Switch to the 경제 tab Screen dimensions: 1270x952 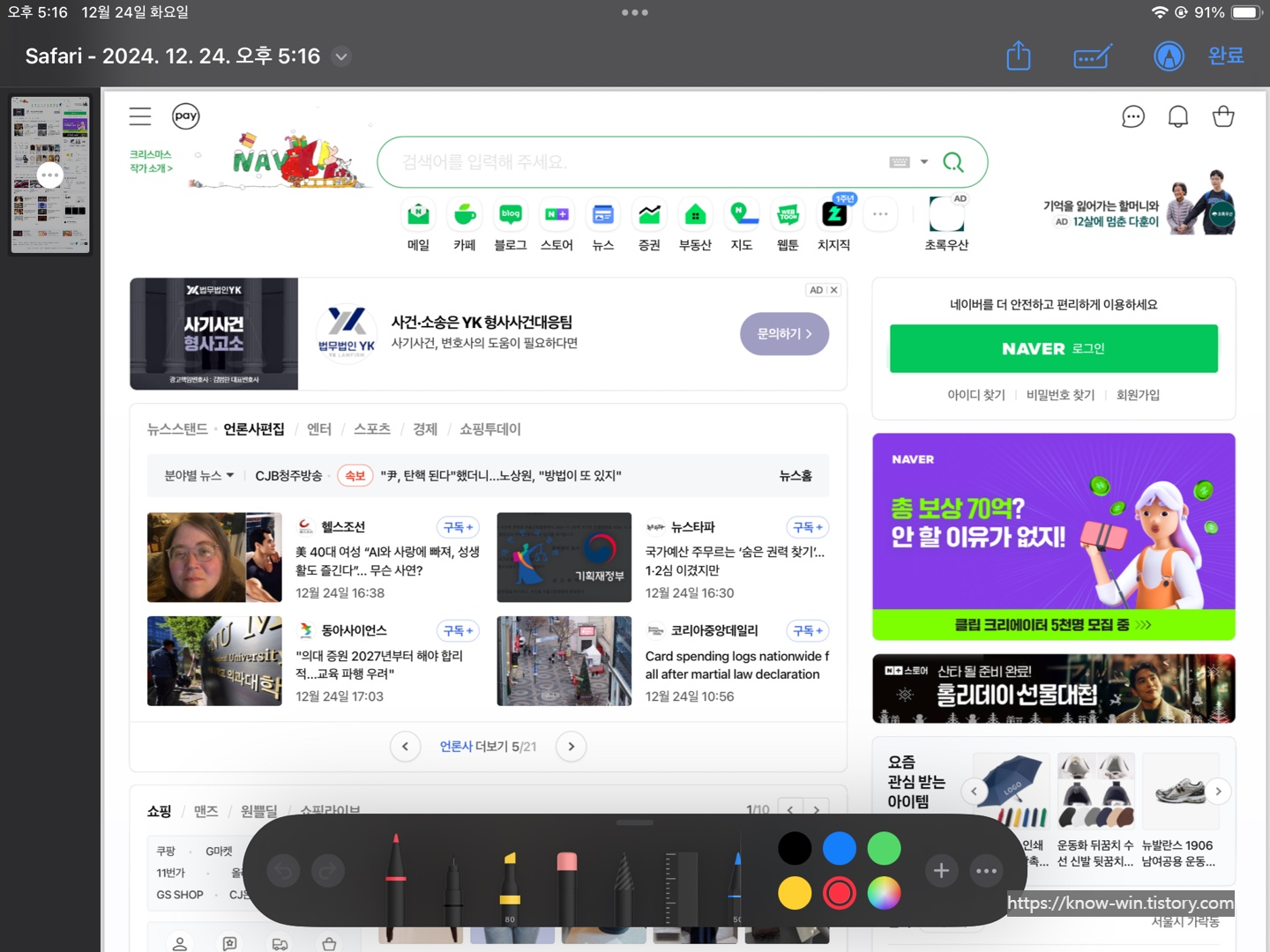(x=425, y=429)
